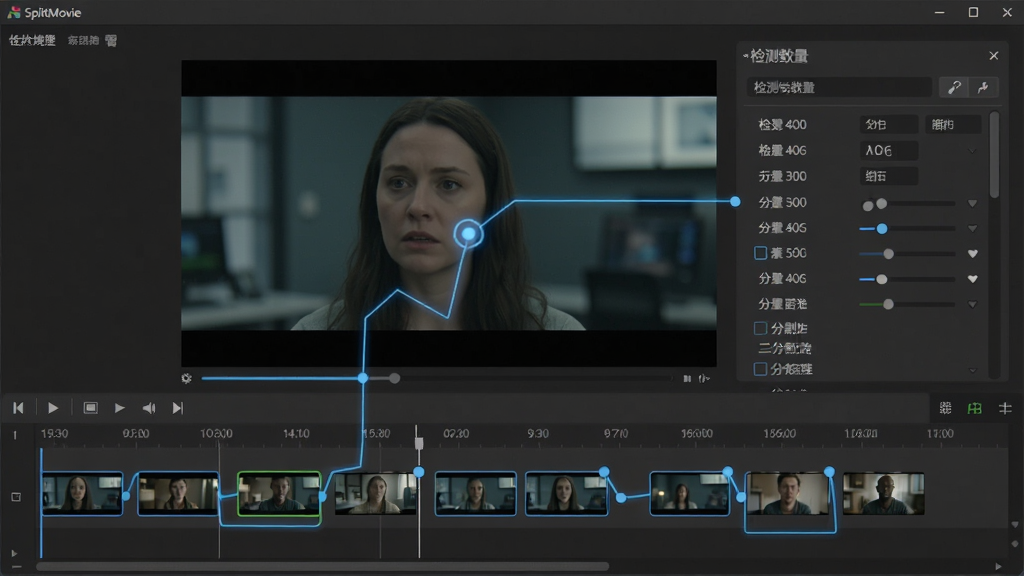
Task: Click the pen/eyedropper icon beside the panel search
Action: (x=954, y=87)
